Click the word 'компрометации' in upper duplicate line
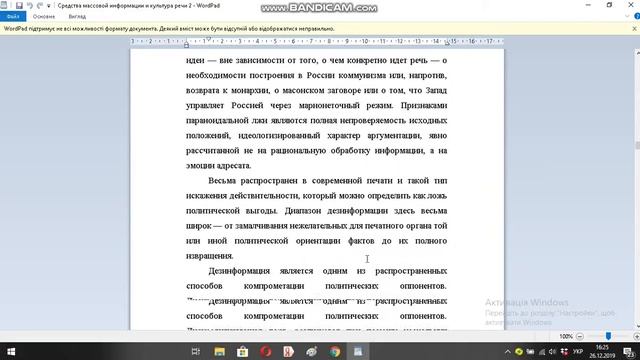This screenshot has width=640, height=360. point(274,286)
